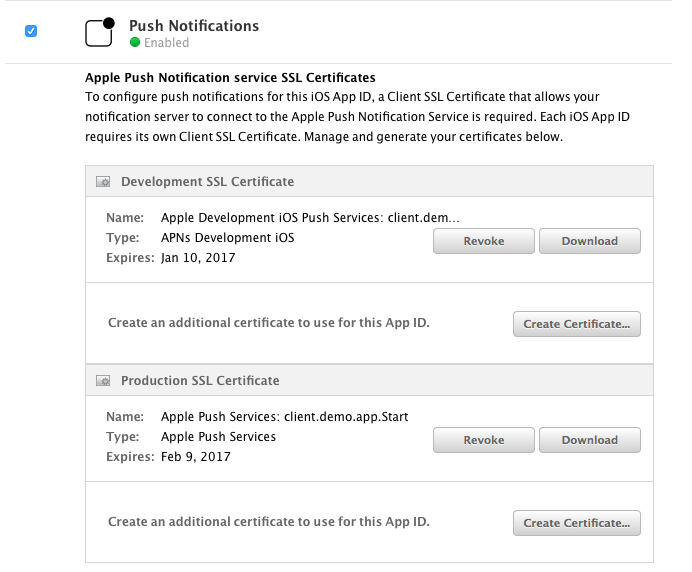
Task: Click the green Enabled status dot
Action: pyautogui.click(x=135, y=43)
